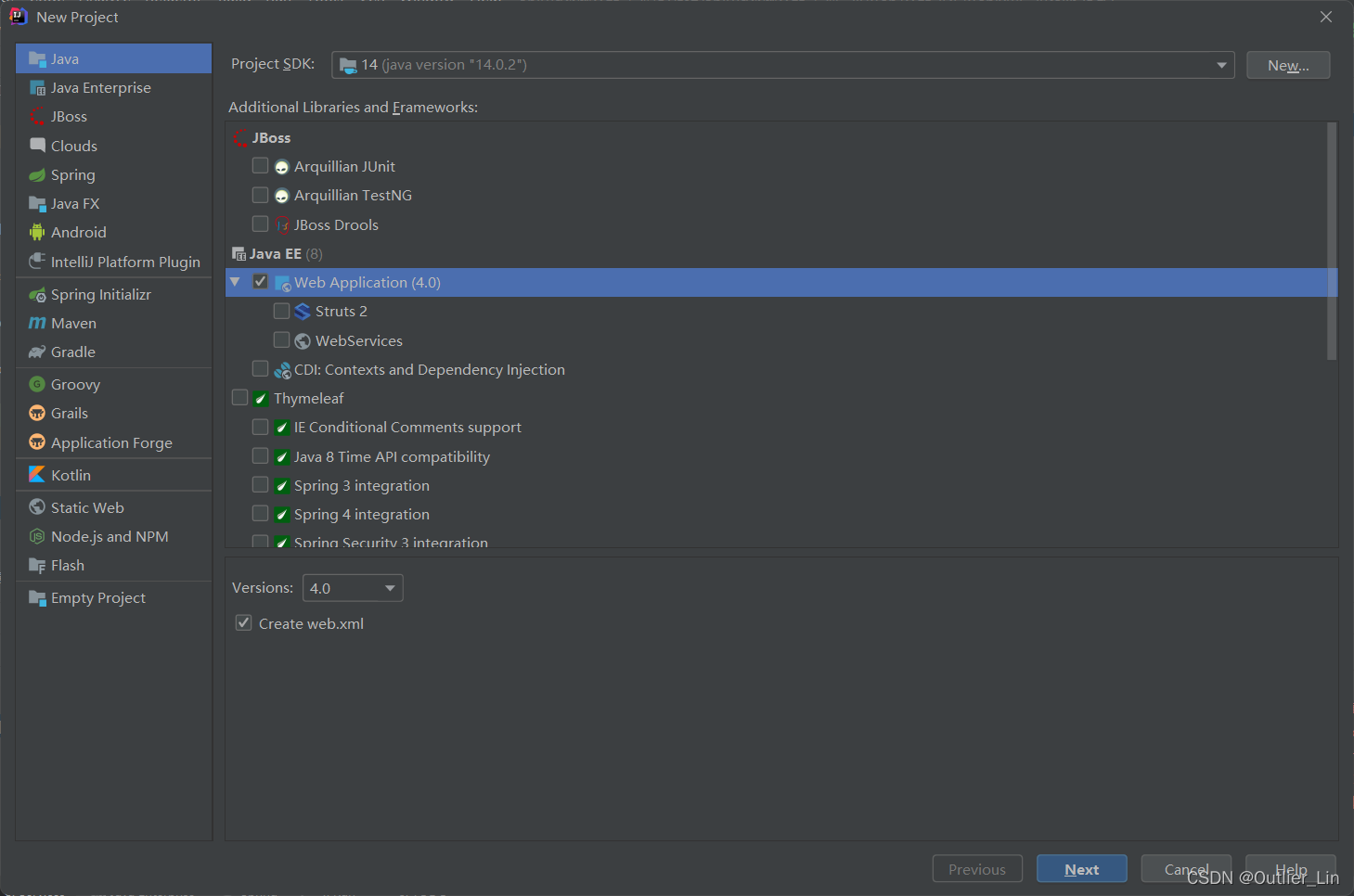Click the Spring Initializr icon
1354x896 pixels.
pyautogui.click(x=37, y=295)
